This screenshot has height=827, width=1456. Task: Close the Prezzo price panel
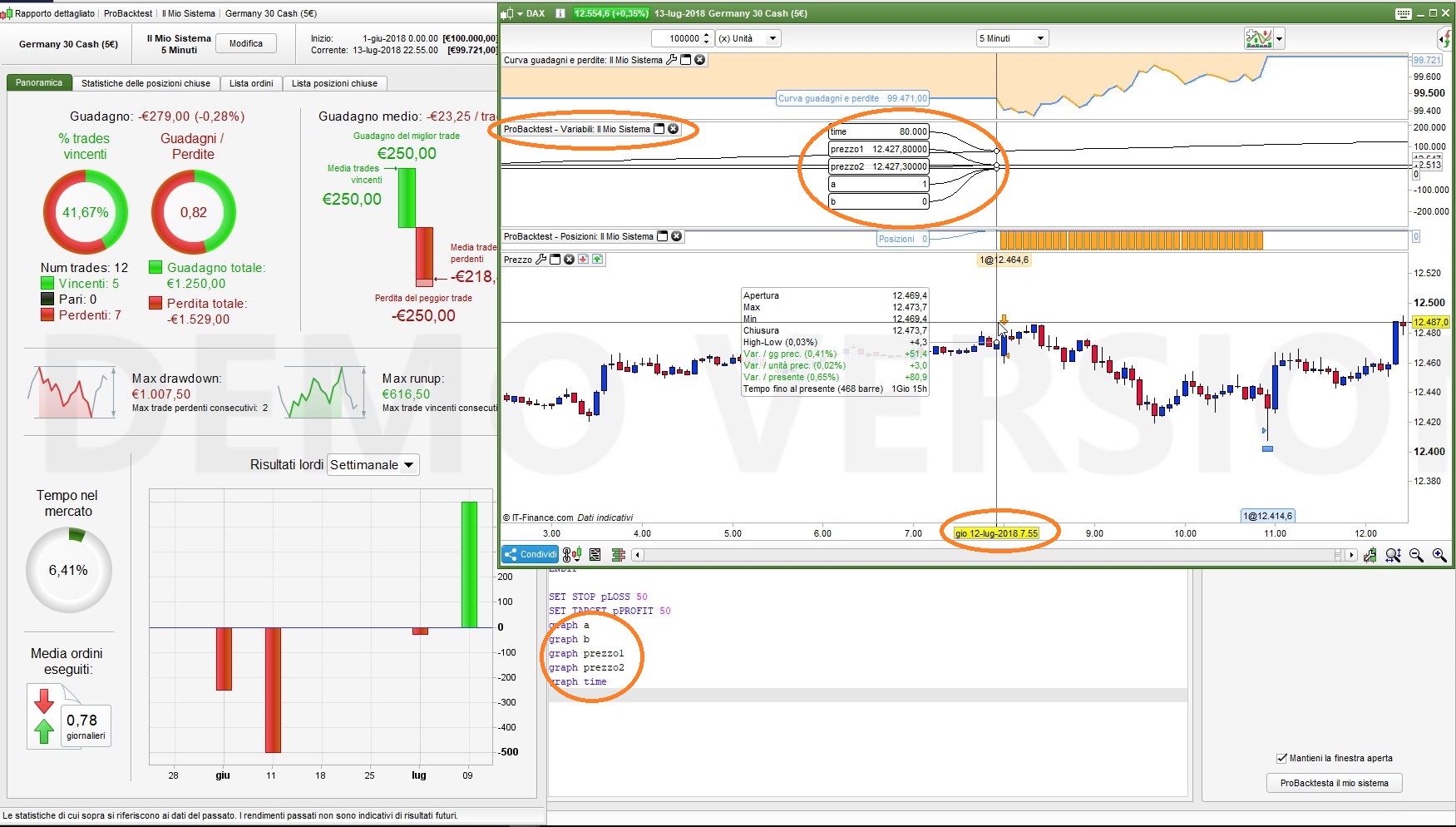[570, 260]
